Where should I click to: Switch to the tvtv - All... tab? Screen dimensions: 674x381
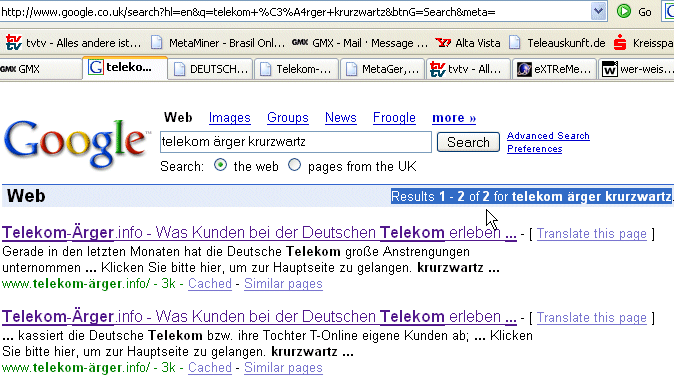click(469, 69)
